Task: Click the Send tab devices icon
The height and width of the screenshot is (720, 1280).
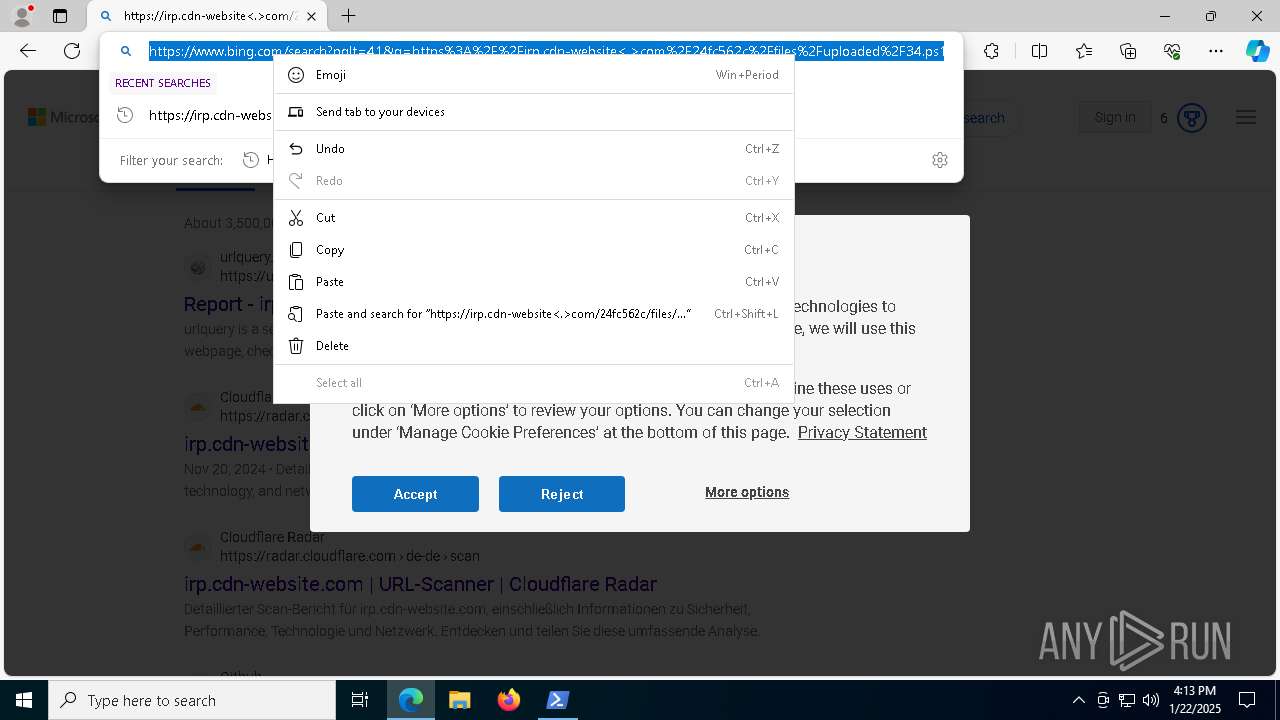Action: pyautogui.click(x=296, y=112)
